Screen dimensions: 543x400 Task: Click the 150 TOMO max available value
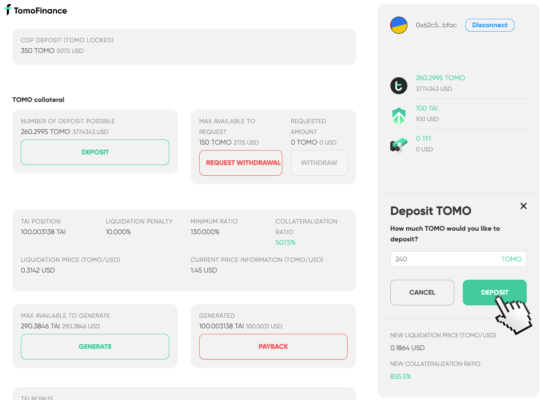click(215, 142)
